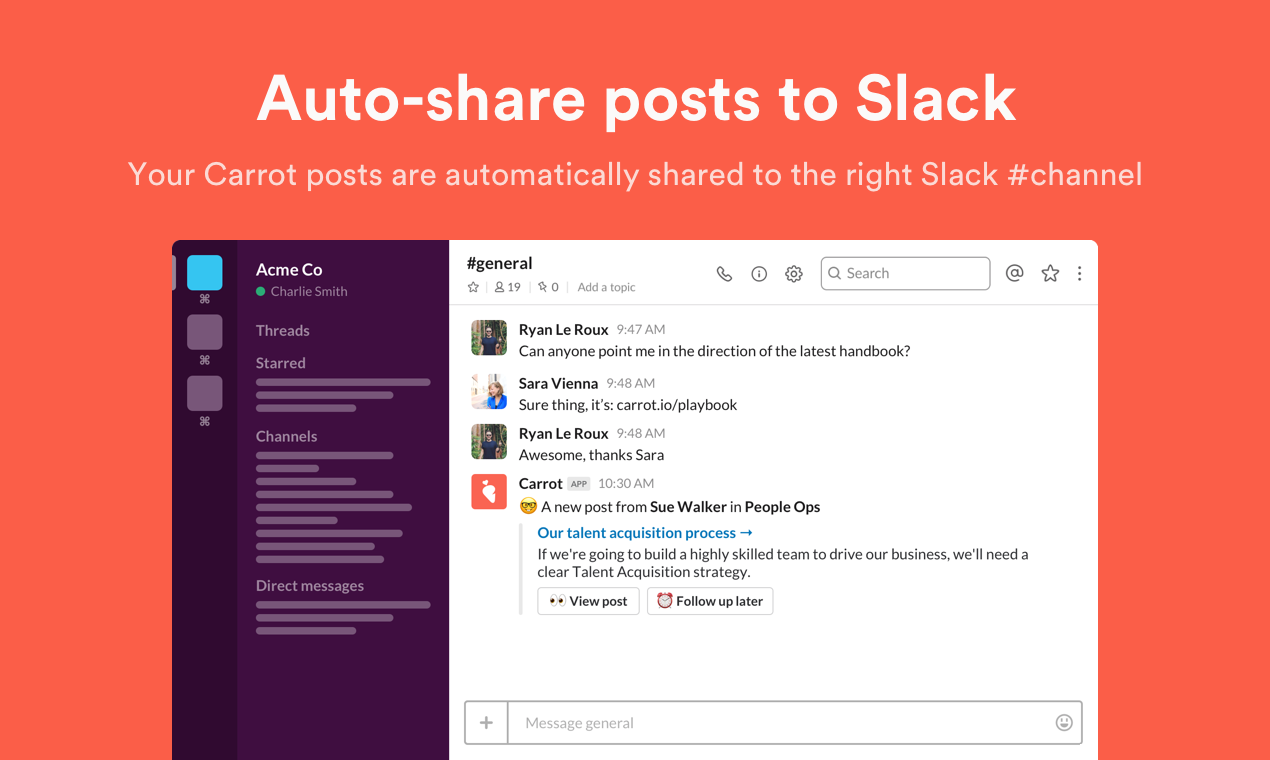Open the Acme Co workspace menu

click(289, 269)
